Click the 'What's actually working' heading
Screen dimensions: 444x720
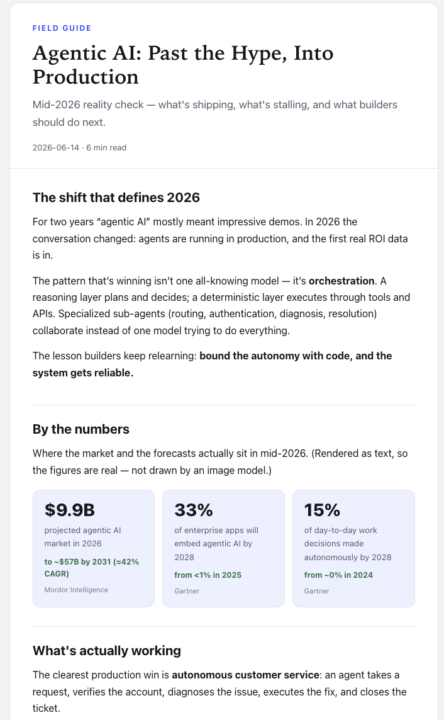point(107,651)
